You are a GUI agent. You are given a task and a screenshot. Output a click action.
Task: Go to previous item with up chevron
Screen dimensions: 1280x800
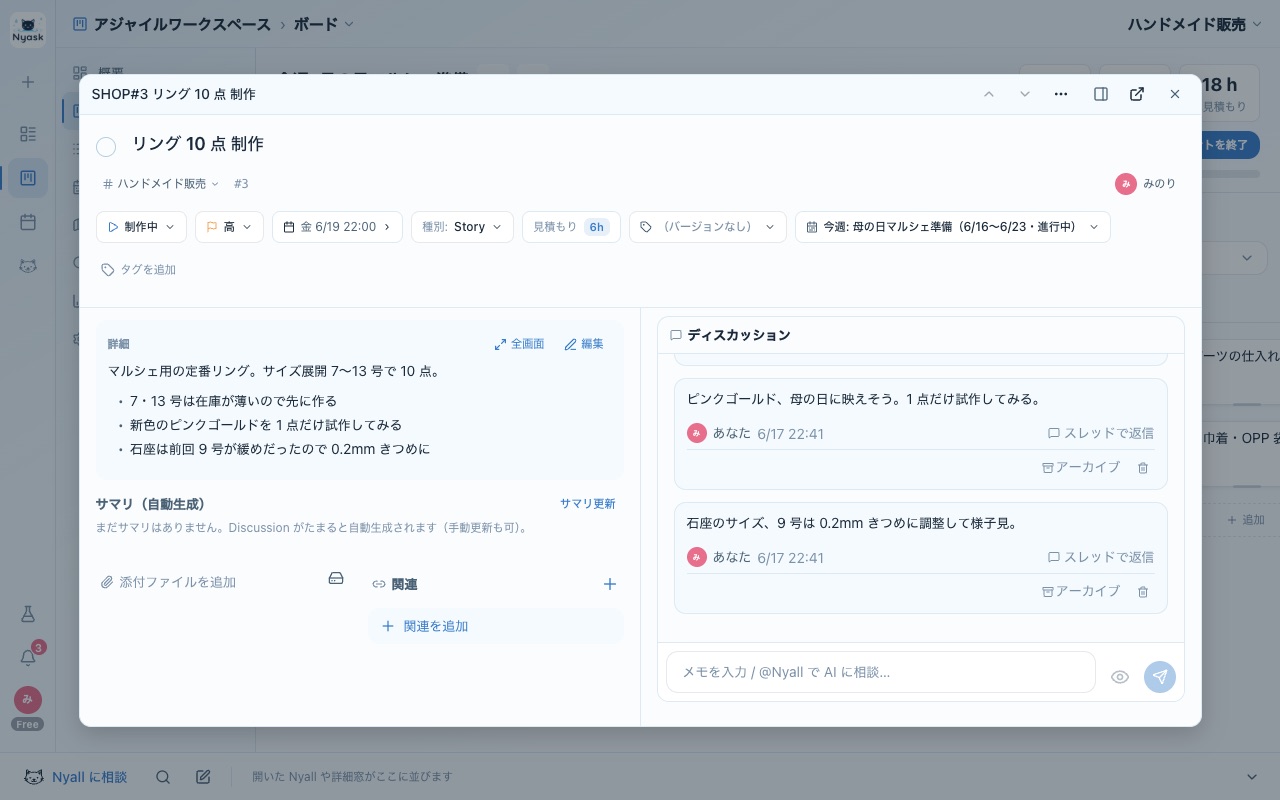pos(989,94)
